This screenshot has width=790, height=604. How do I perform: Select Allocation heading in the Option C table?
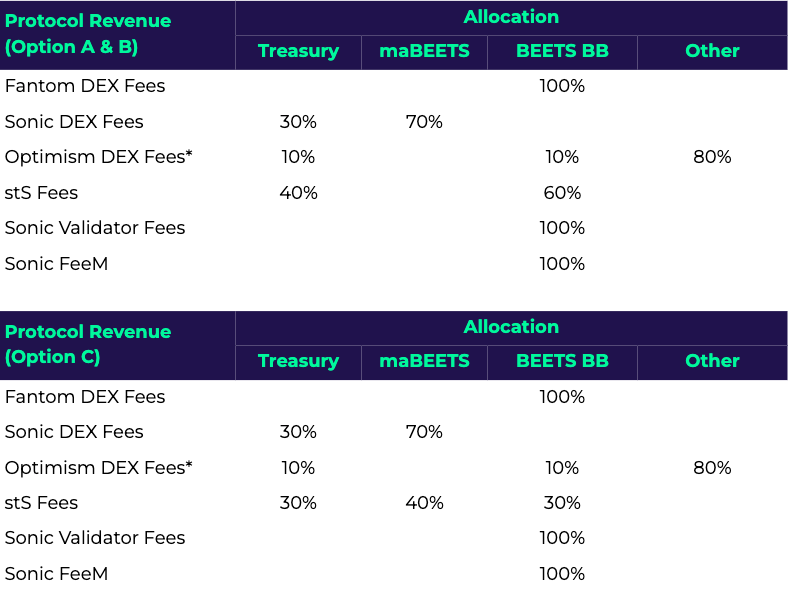click(x=511, y=327)
